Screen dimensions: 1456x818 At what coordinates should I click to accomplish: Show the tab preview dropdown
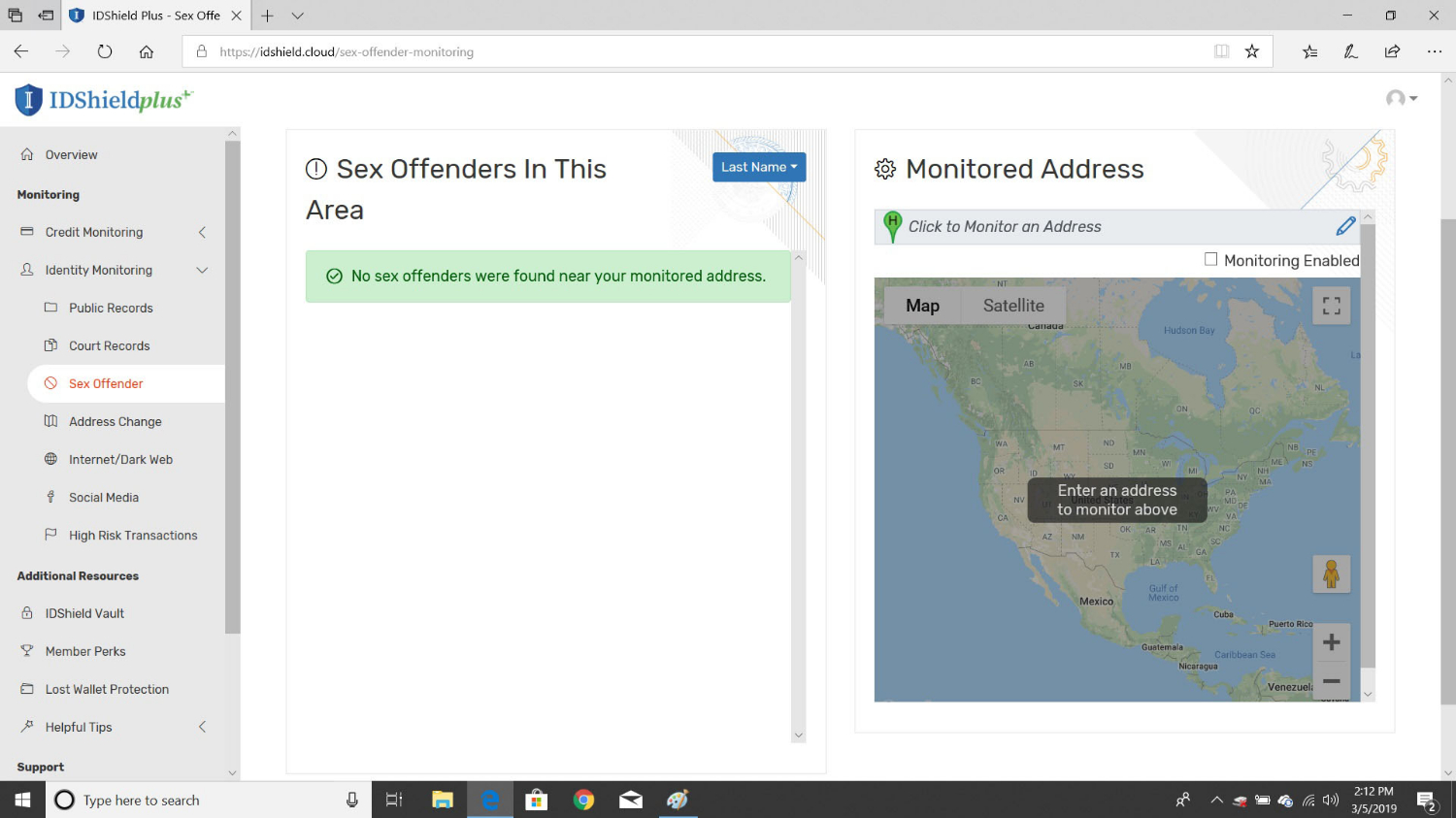298,16
